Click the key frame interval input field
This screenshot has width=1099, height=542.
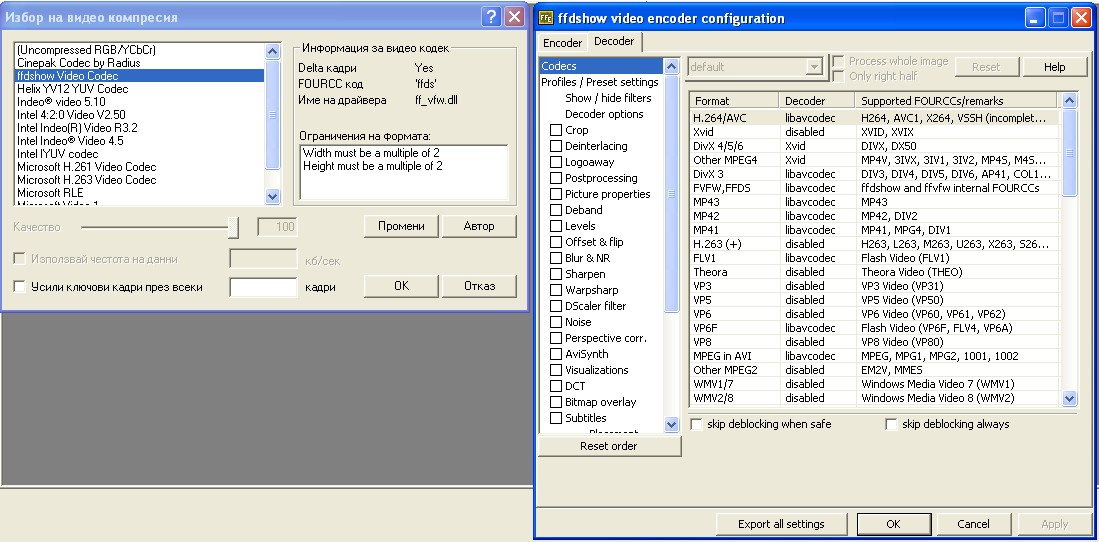pyautogui.click(x=264, y=287)
